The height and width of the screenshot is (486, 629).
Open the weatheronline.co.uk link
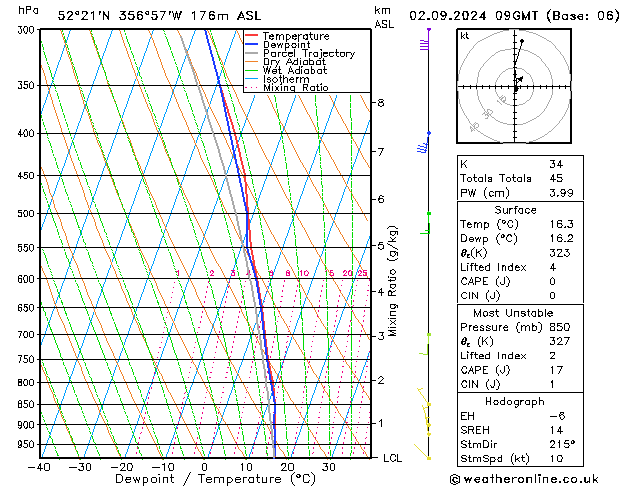537,478
